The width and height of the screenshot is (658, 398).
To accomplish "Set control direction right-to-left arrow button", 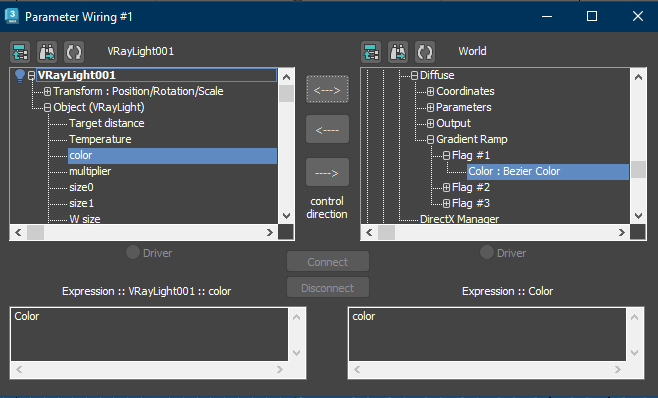I will (x=327, y=130).
